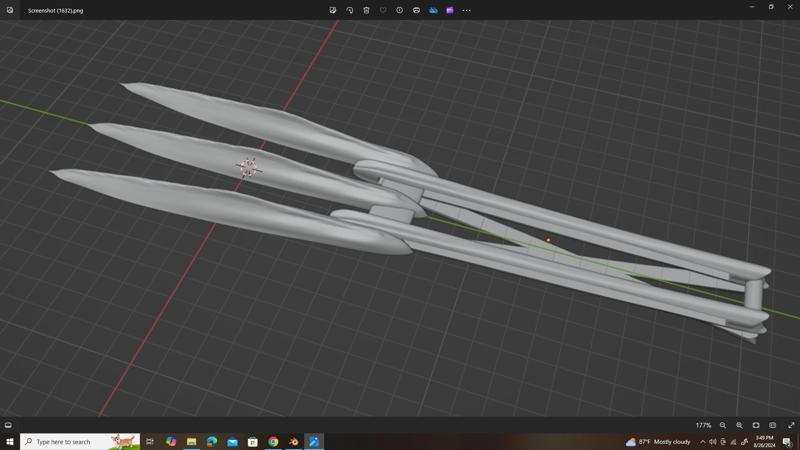Toggle the filmstrip icon at bottom left
The width and height of the screenshot is (800, 450).
[x=9, y=425]
